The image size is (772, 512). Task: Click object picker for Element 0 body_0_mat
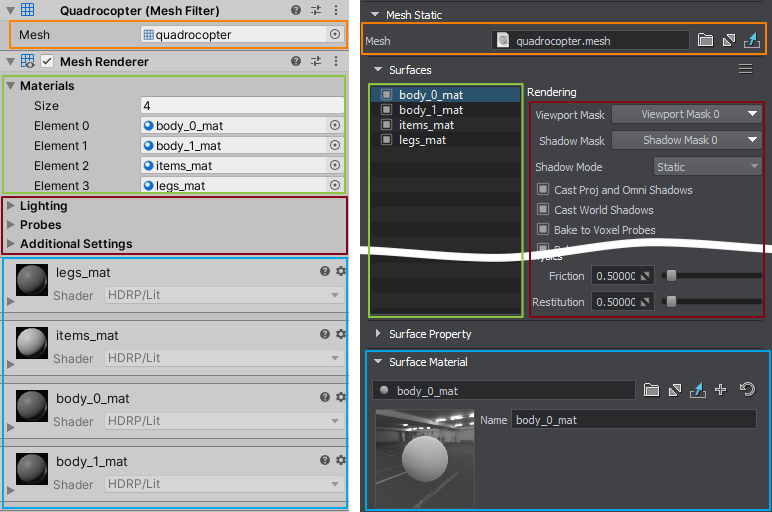coord(335,126)
